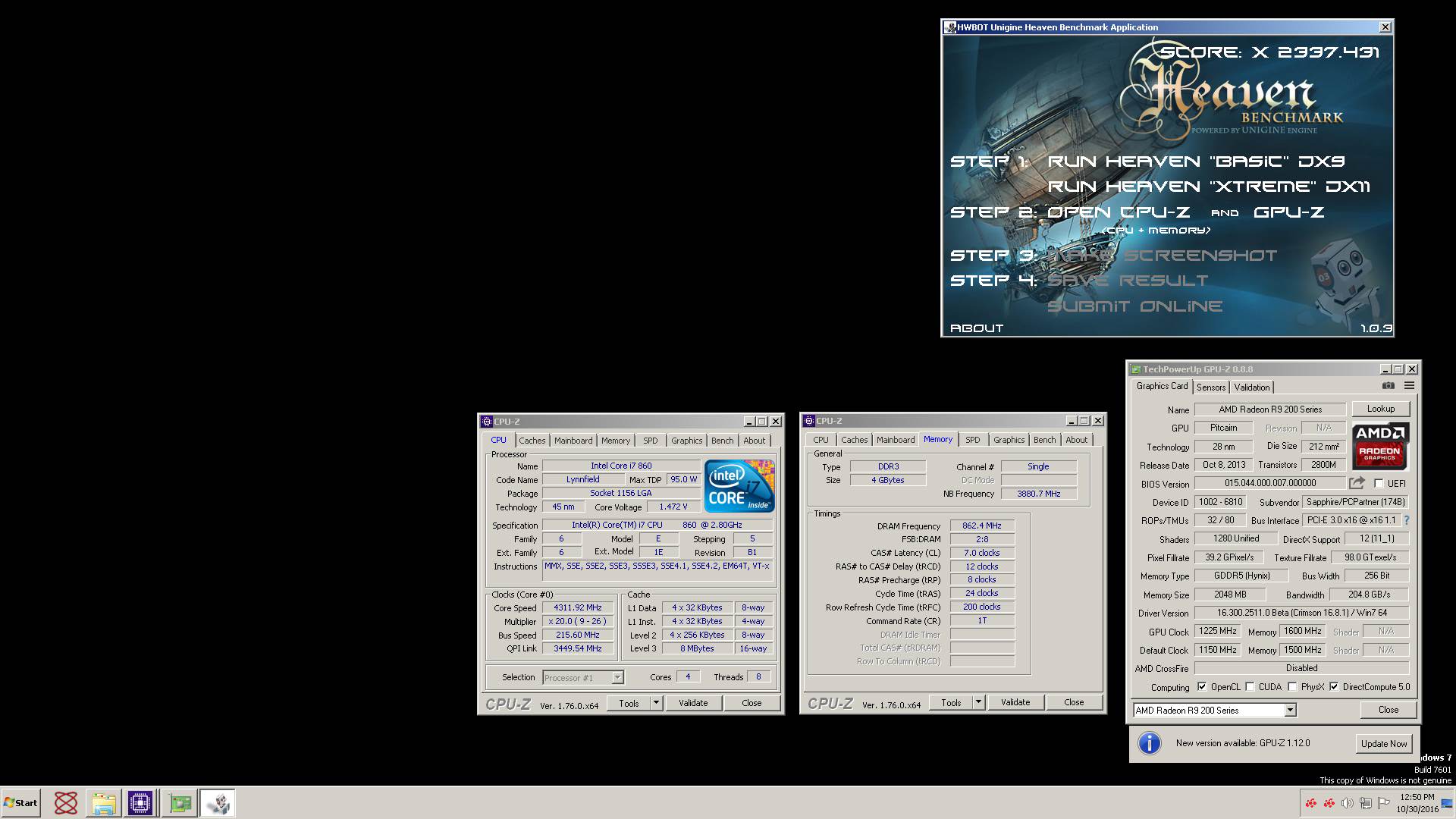Viewport: 1456px width, 819px height.
Task: Open Mainboard tab in CPU-Z CPU window
Action: pyautogui.click(x=573, y=441)
